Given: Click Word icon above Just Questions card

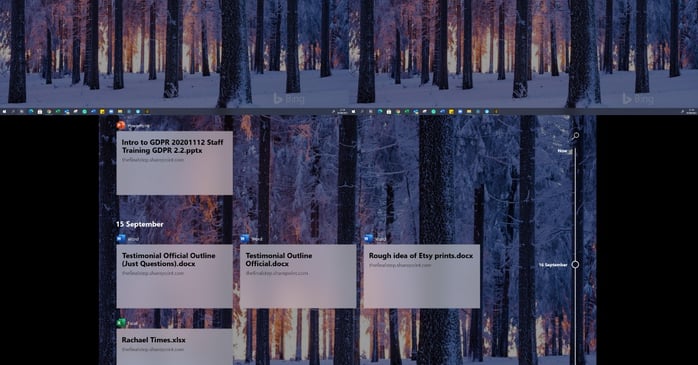Looking at the screenshot, I should tap(121, 239).
